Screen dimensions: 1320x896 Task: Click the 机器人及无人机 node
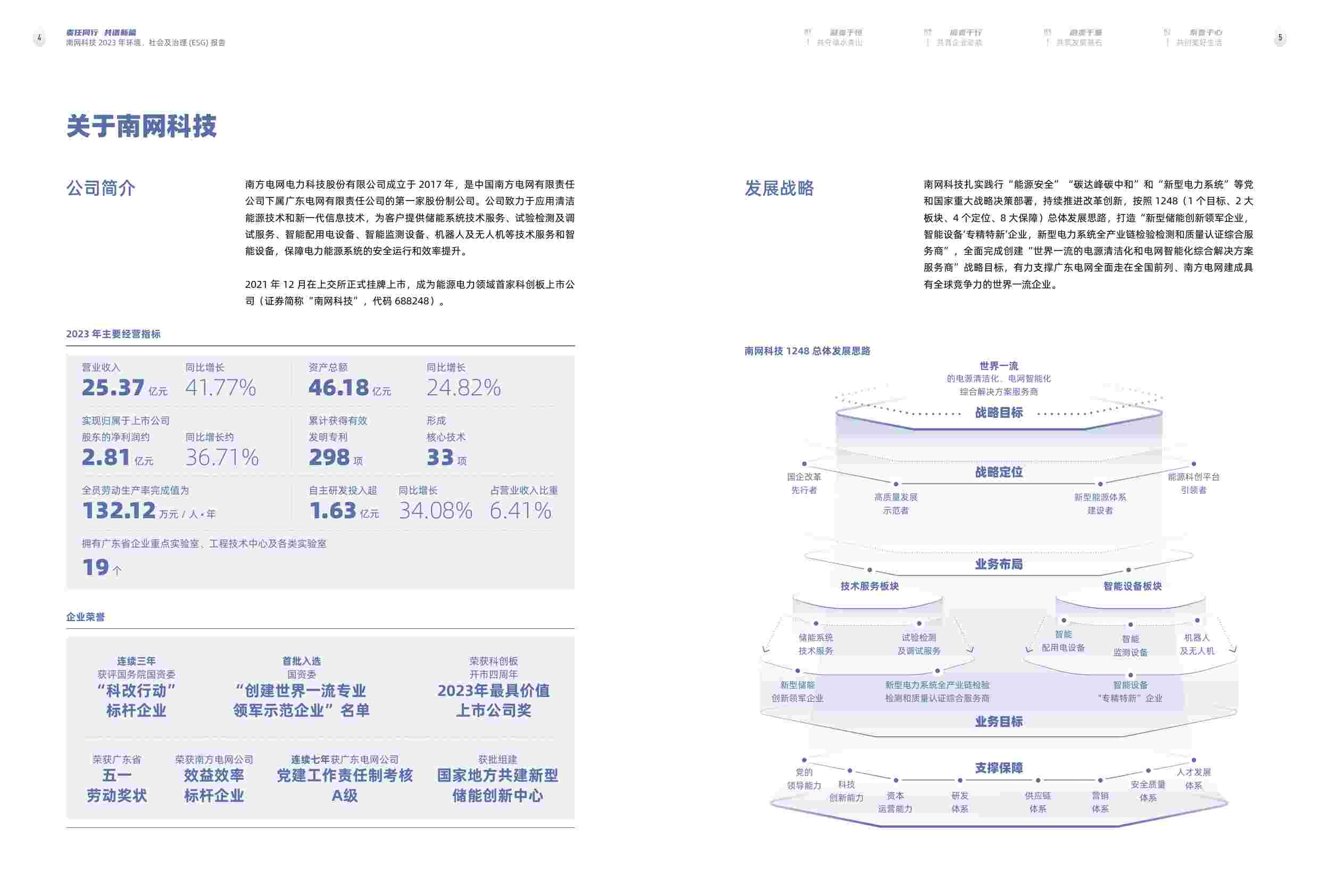pos(1197,644)
